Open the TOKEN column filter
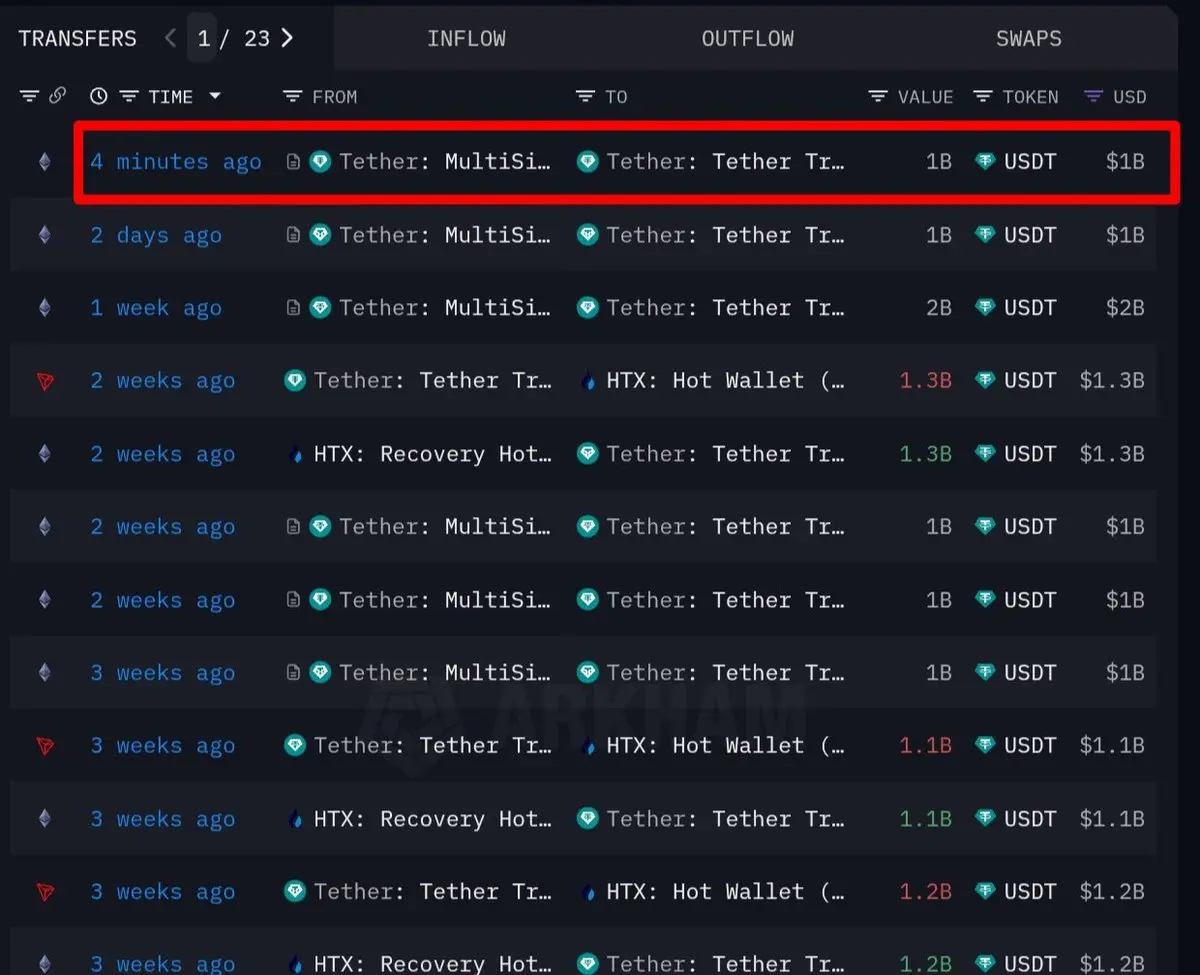1200x975 pixels. [983, 96]
